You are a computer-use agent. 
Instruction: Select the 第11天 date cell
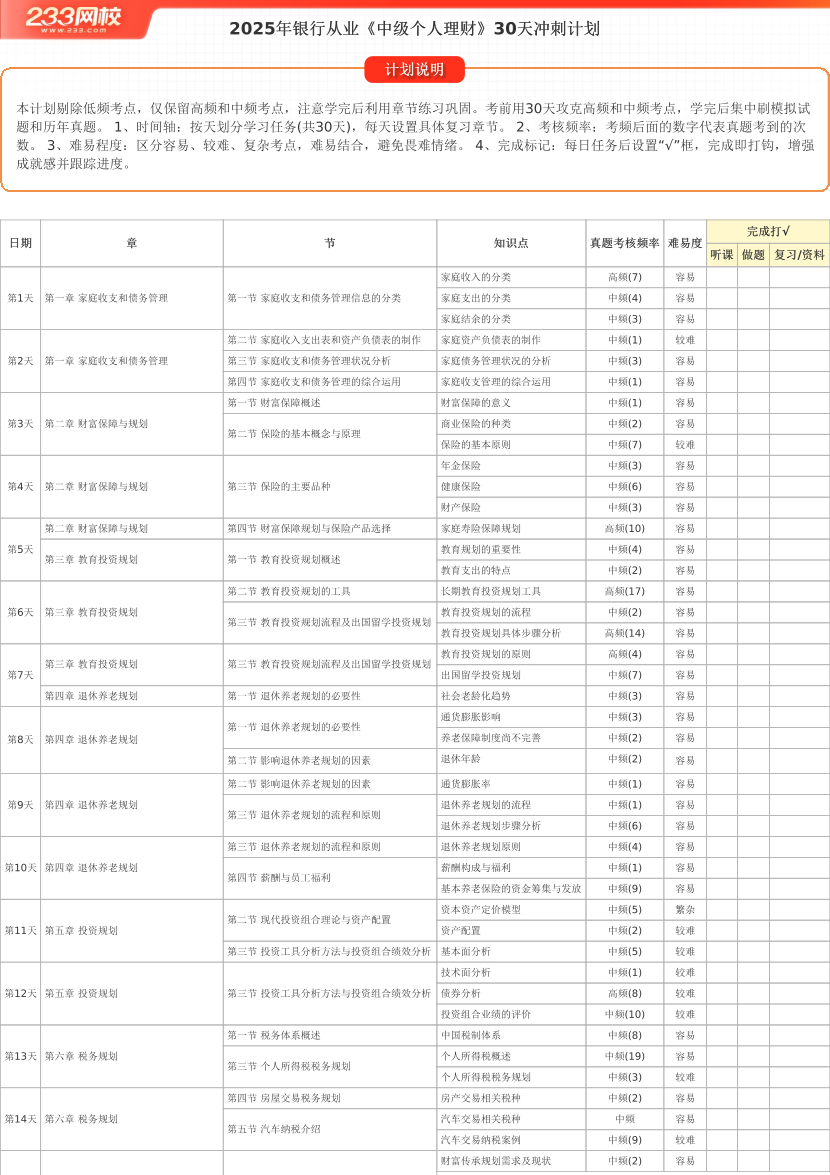coord(20,931)
